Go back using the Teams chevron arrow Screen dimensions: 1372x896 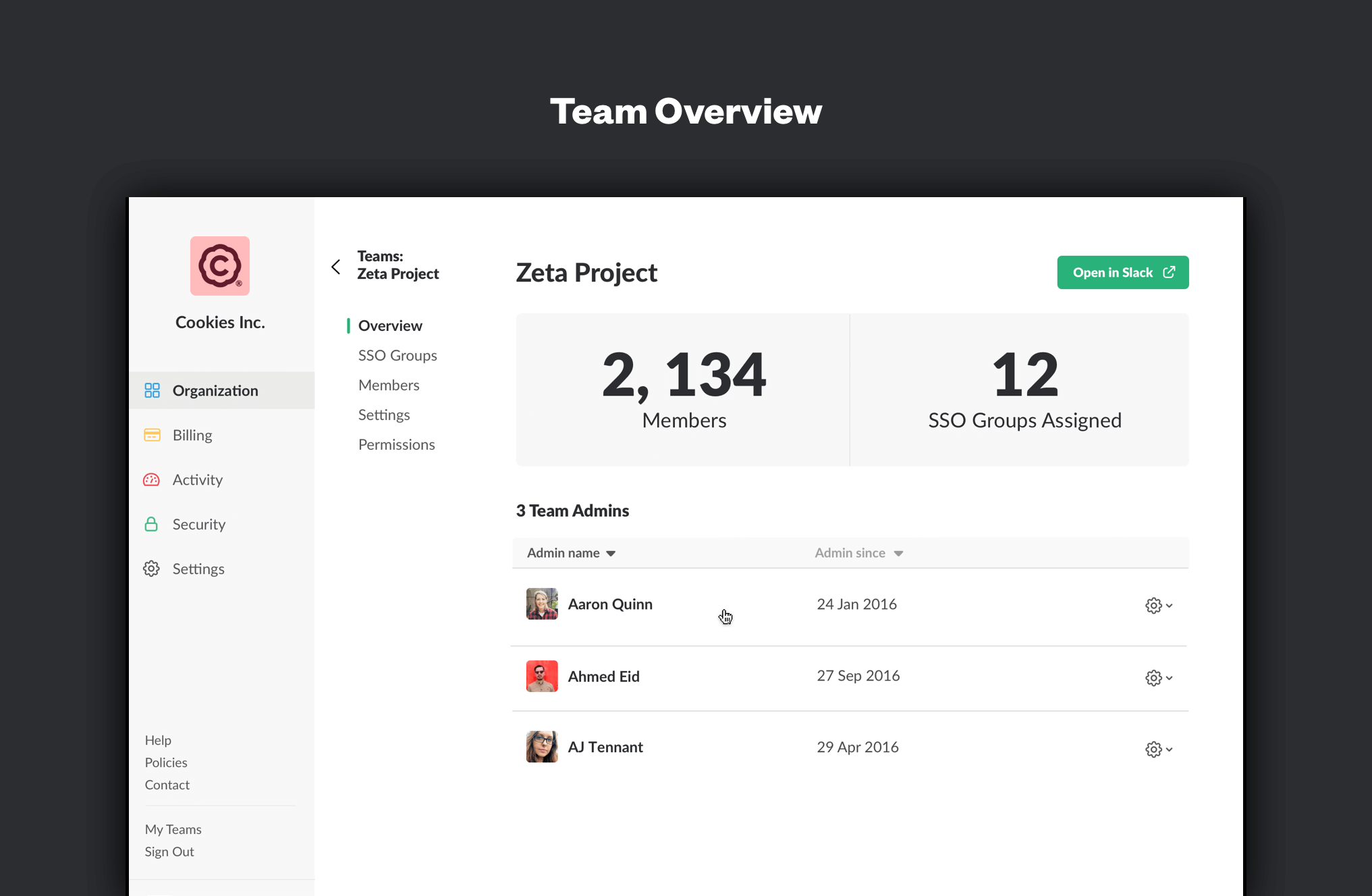pos(336,267)
